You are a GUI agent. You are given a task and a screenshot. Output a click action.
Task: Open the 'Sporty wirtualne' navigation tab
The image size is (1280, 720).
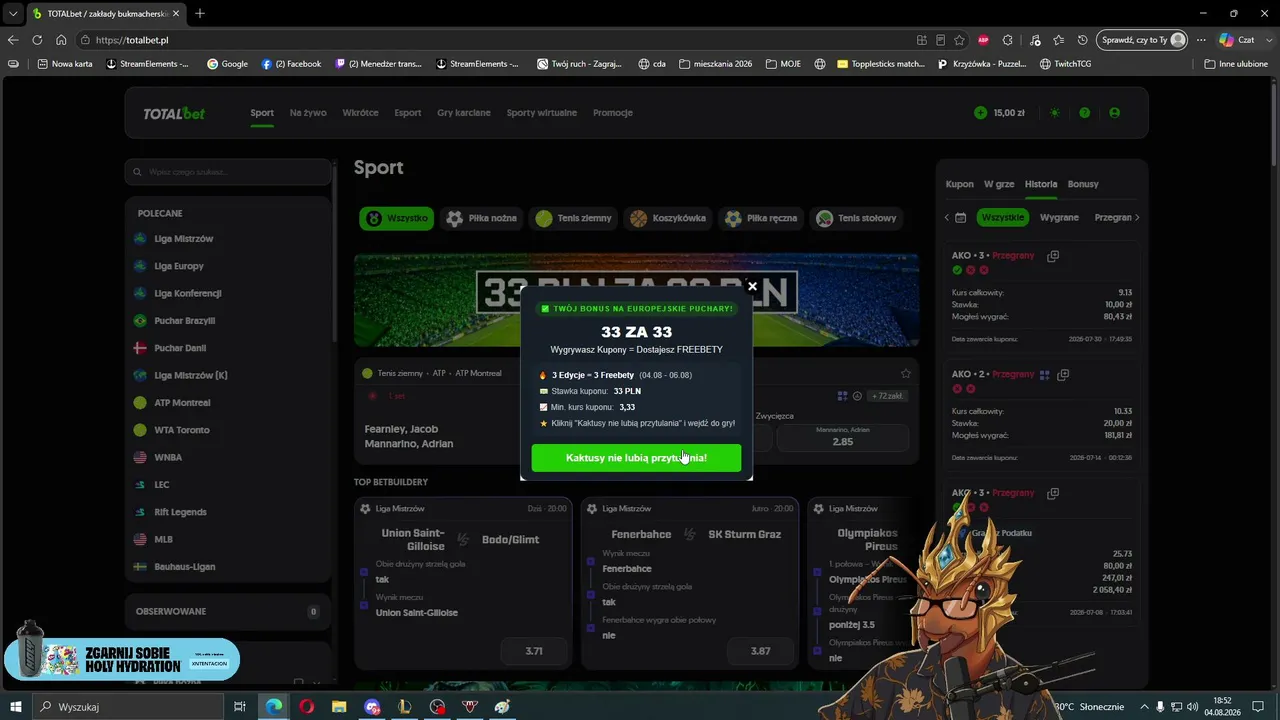click(542, 113)
